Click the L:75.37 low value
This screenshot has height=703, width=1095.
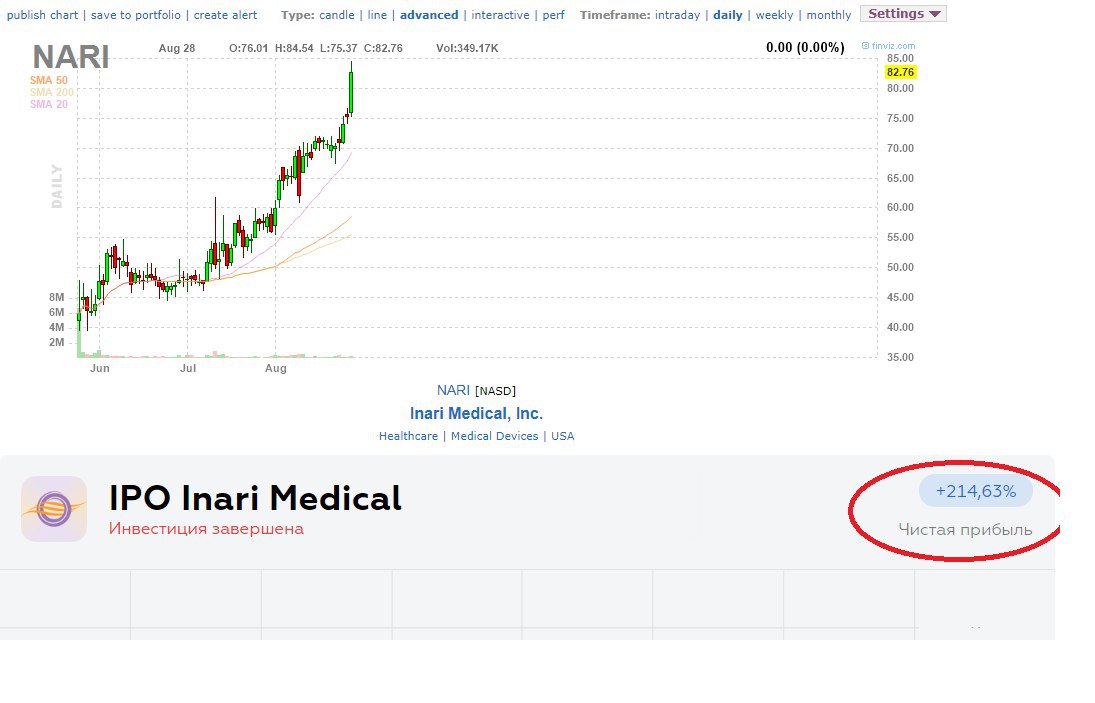(x=339, y=48)
